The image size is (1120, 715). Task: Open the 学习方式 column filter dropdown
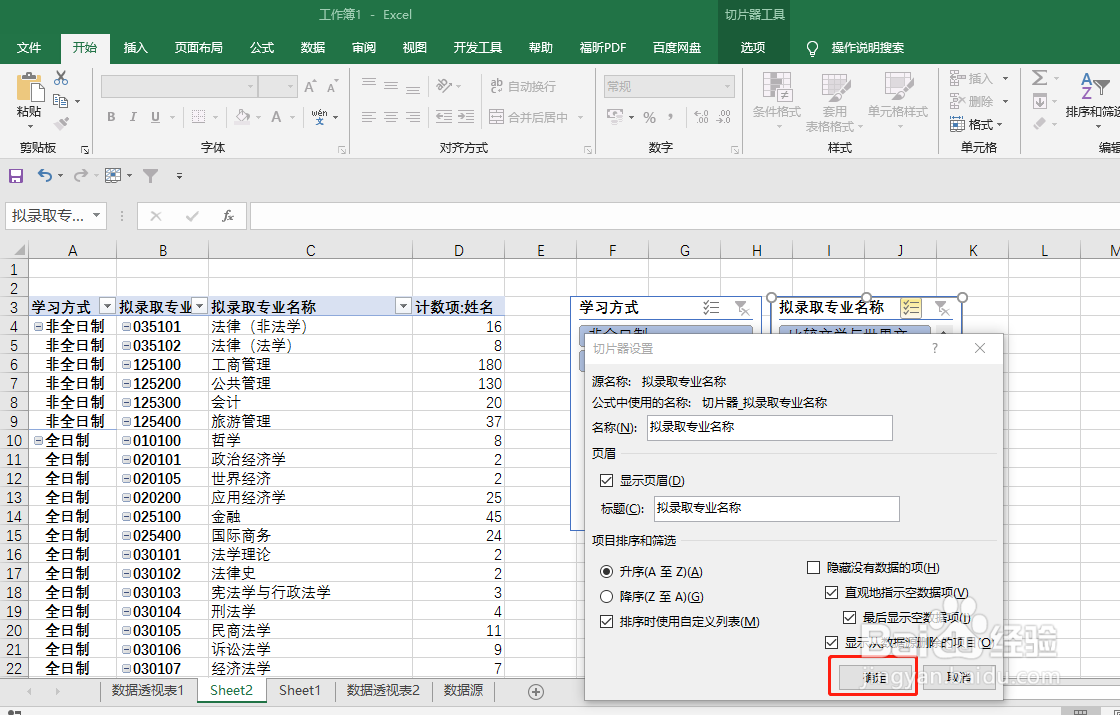pos(107,306)
